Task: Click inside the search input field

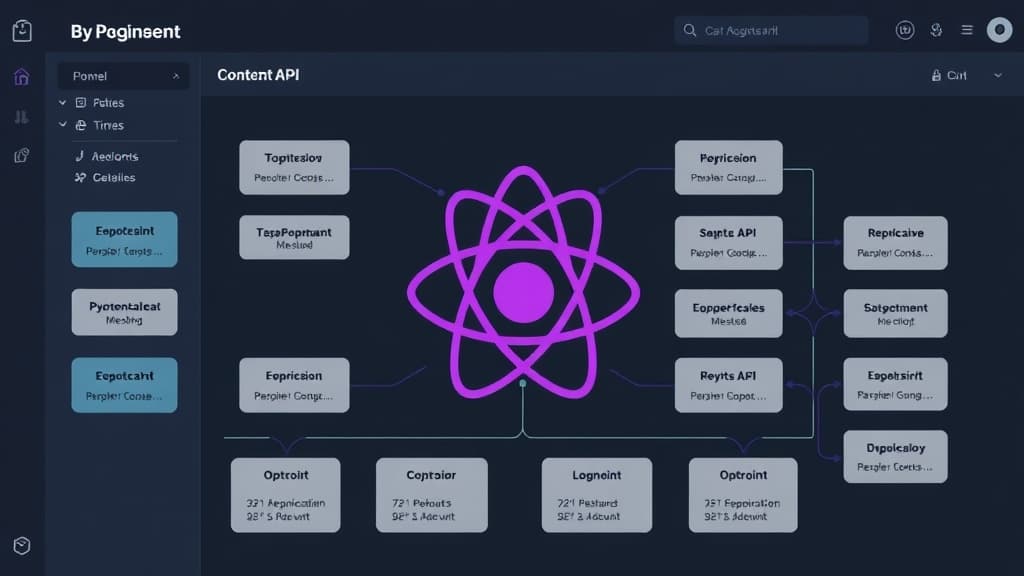Action: 770,30
